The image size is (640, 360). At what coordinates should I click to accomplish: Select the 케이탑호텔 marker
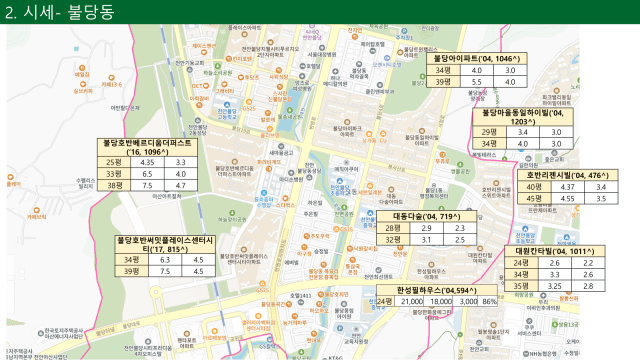(372, 51)
